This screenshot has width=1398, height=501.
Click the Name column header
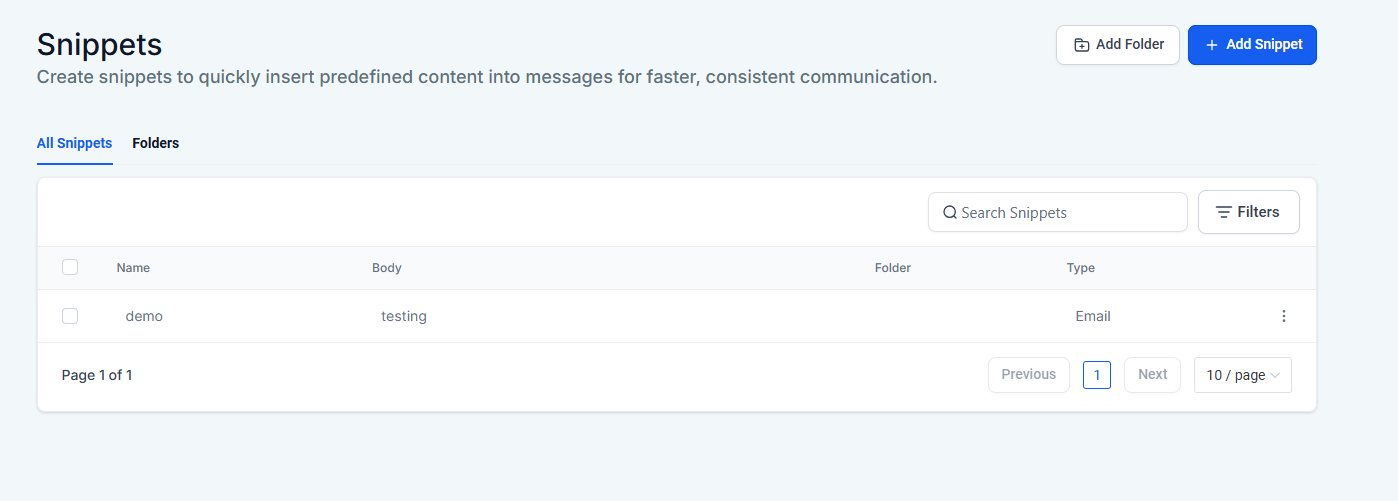133,268
